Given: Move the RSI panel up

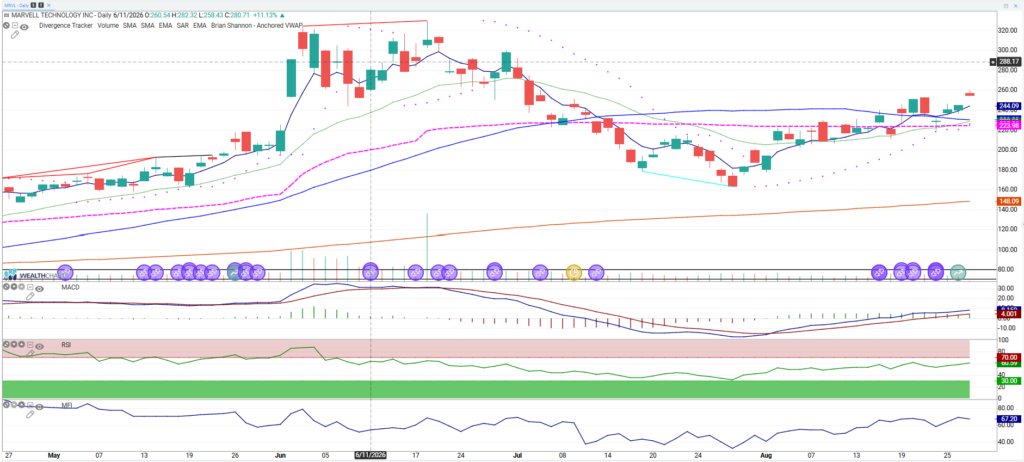Looking at the screenshot, I should (22, 344).
